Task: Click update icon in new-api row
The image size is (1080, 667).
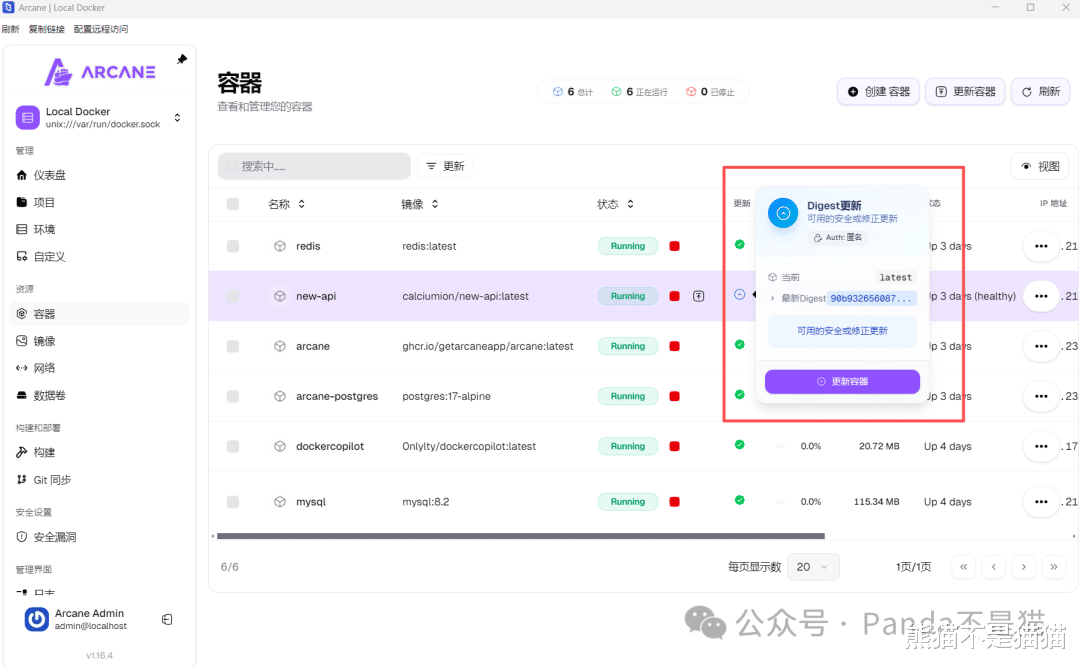Action: pos(698,296)
